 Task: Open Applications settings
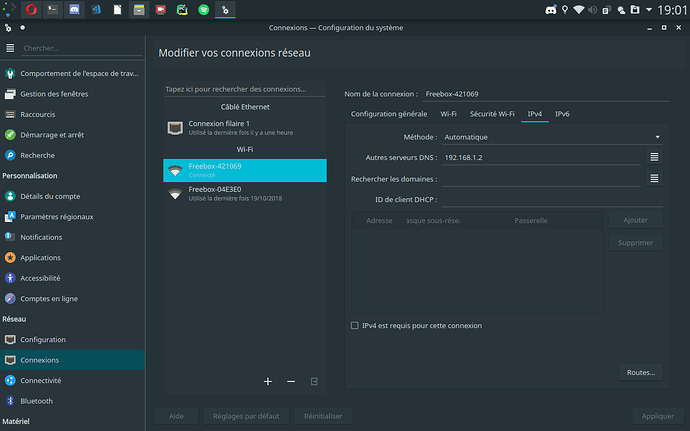point(73,258)
